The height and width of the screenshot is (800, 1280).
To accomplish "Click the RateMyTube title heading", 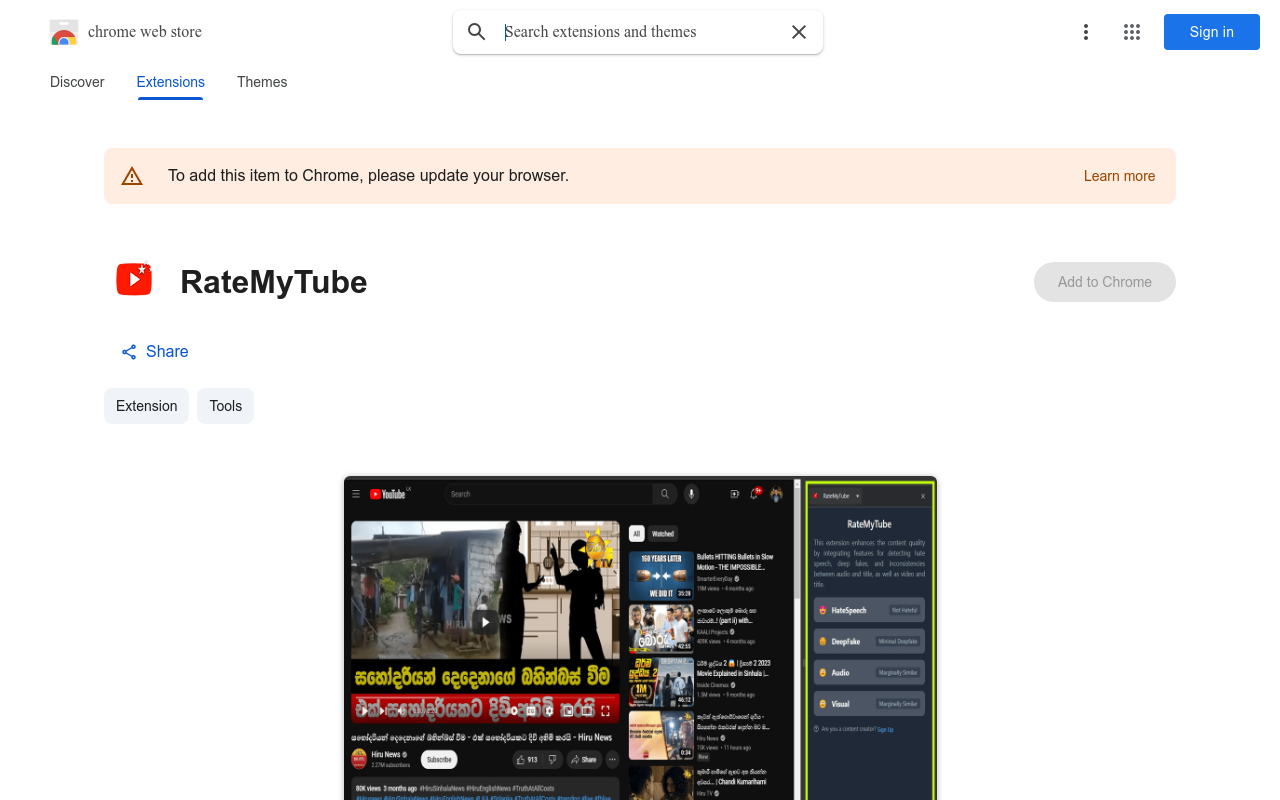I will pyautogui.click(x=274, y=282).
